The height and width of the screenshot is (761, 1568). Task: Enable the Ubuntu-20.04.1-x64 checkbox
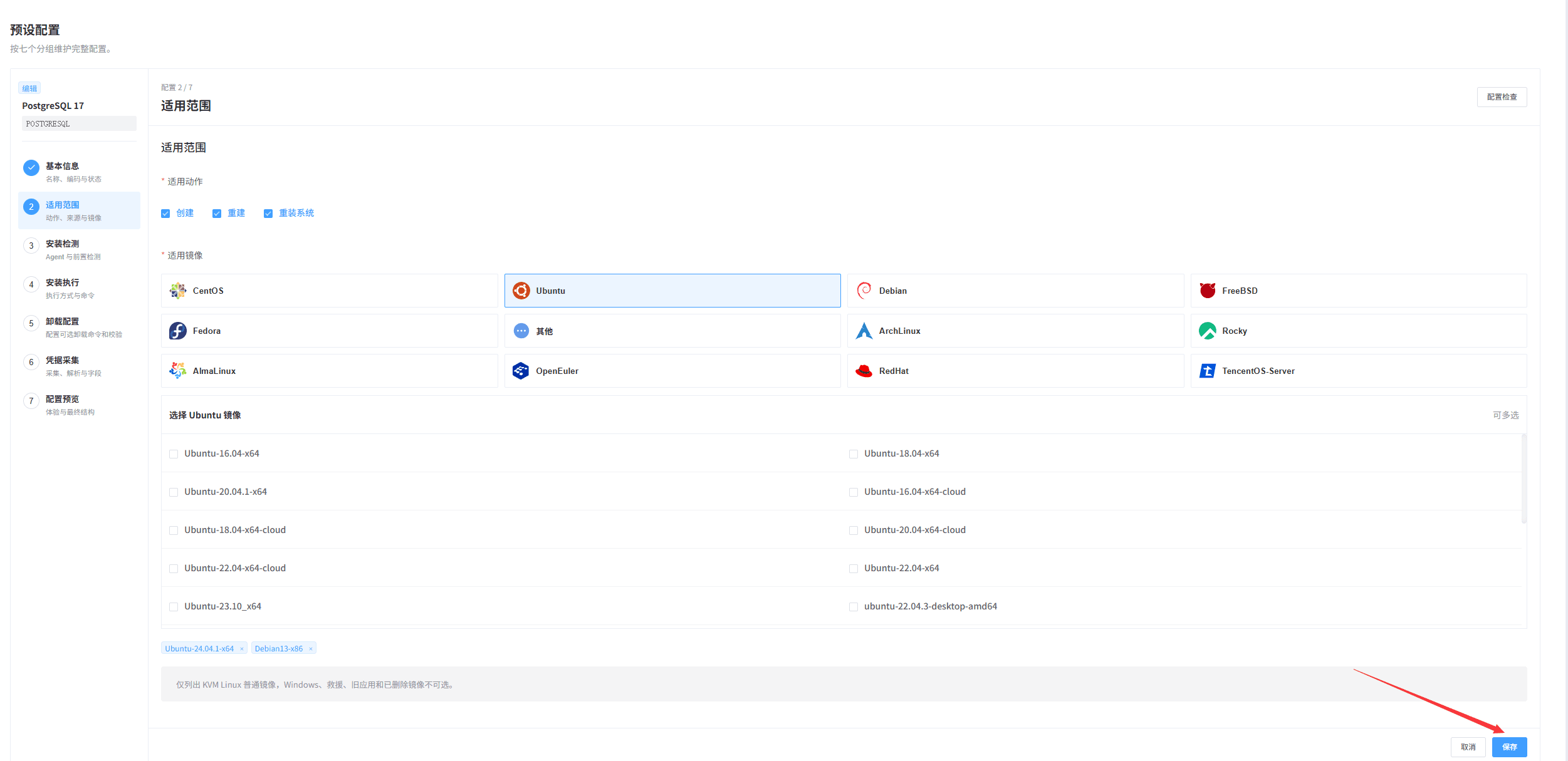(x=174, y=492)
